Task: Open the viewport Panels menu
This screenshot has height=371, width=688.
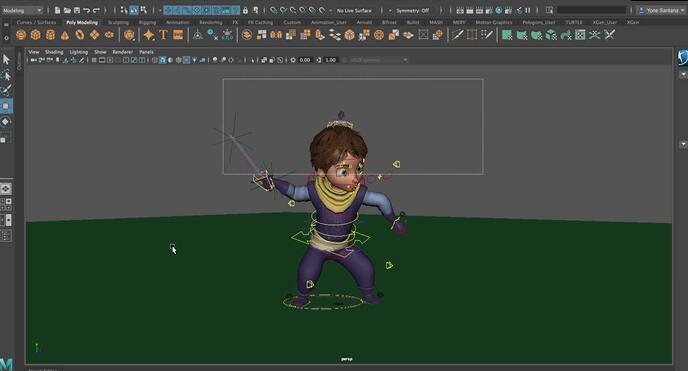Action: tap(146, 52)
